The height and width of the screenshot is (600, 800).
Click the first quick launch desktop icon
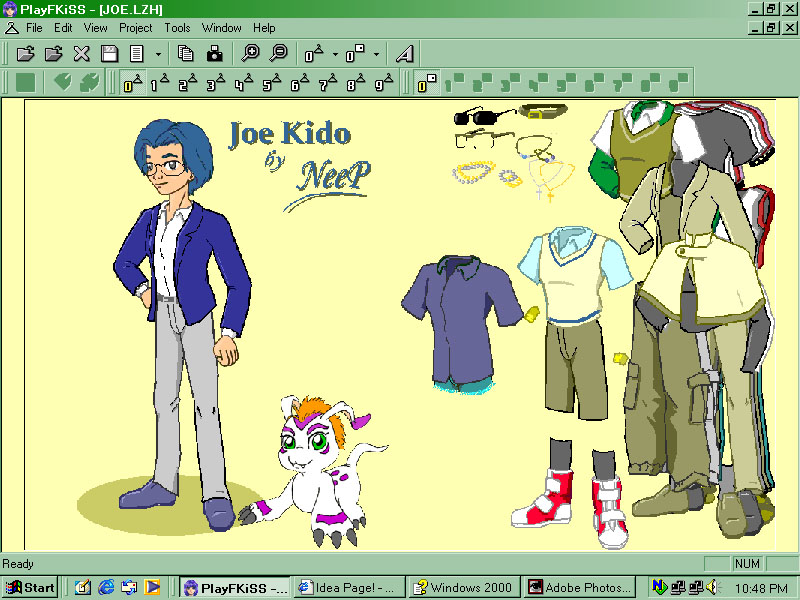pos(83,588)
